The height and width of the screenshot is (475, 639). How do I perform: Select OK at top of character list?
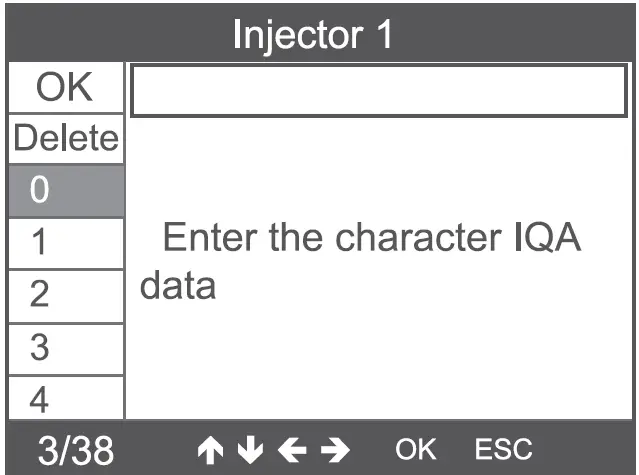(x=64, y=89)
